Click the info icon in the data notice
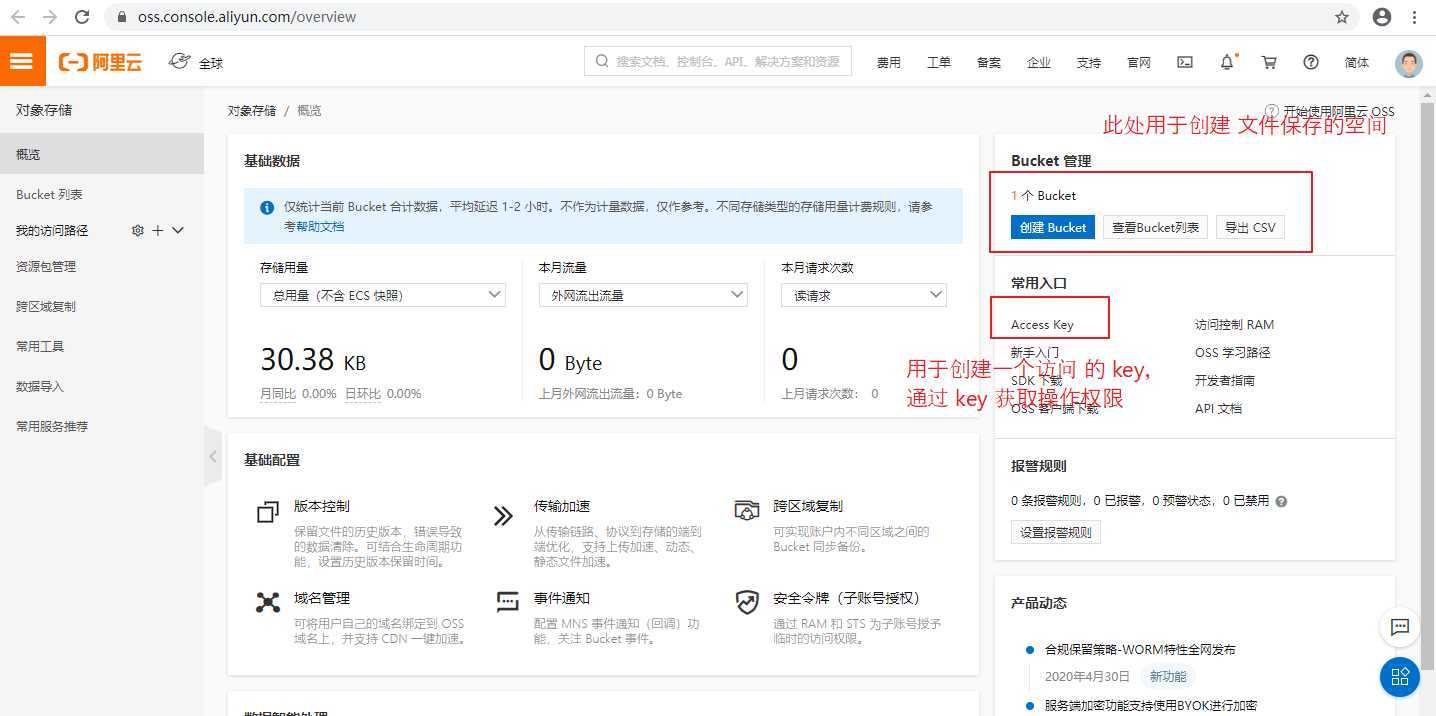The height and width of the screenshot is (716, 1436). [x=267, y=208]
